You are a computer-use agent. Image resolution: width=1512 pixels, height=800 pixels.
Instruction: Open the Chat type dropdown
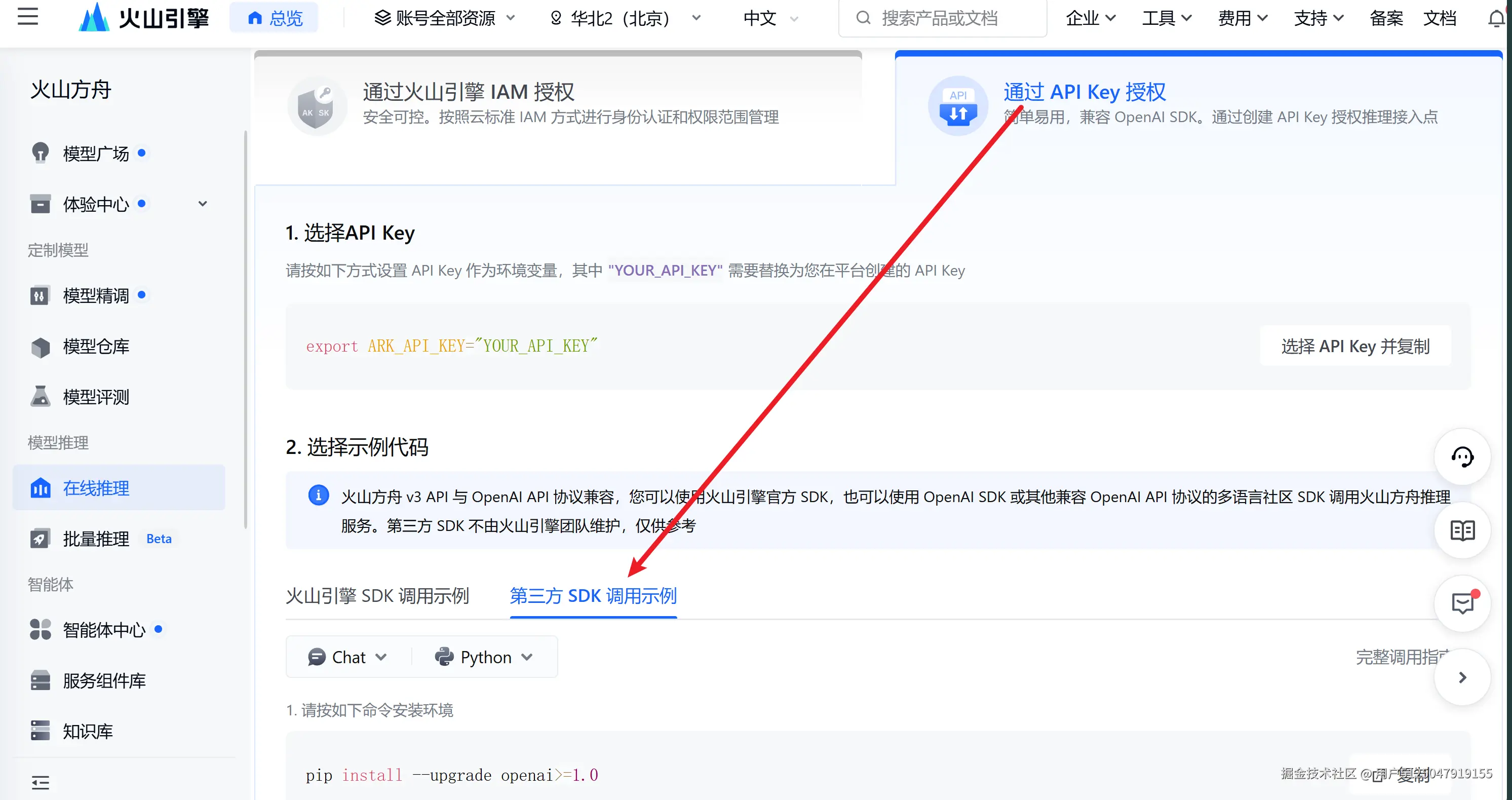(347, 657)
